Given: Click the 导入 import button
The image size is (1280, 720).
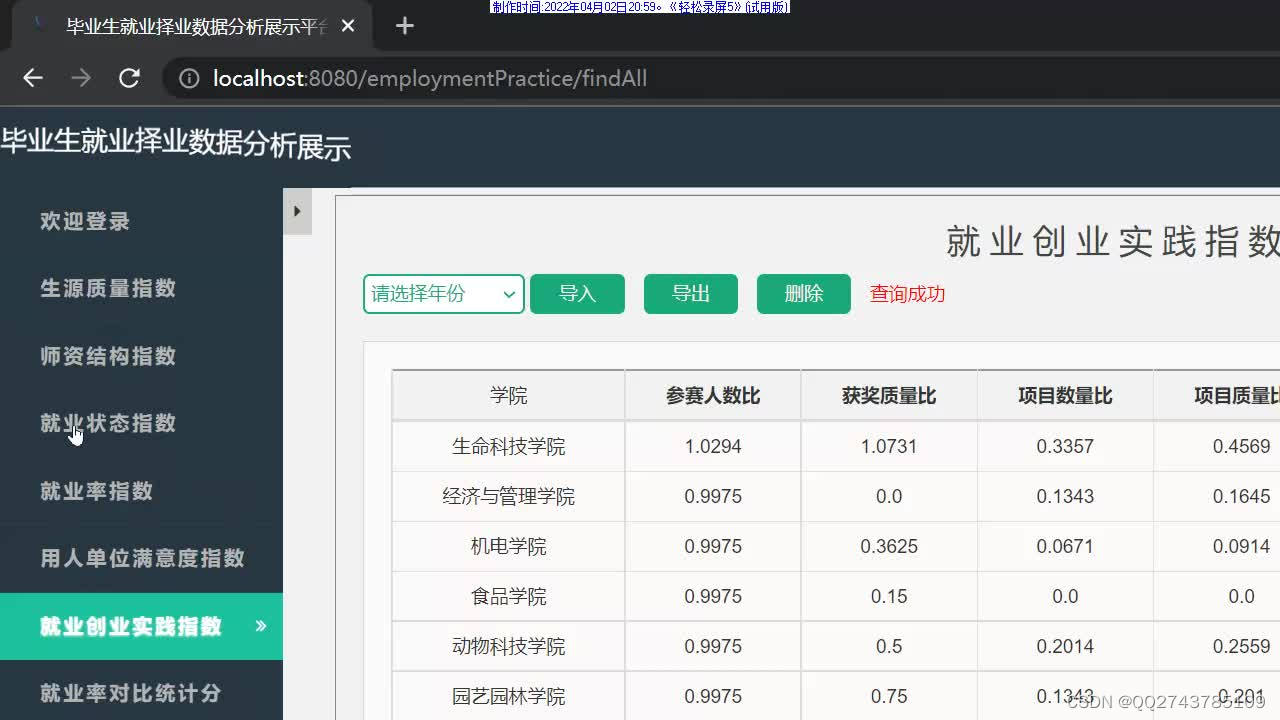Looking at the screenshot, I should (x=577, y=294).
